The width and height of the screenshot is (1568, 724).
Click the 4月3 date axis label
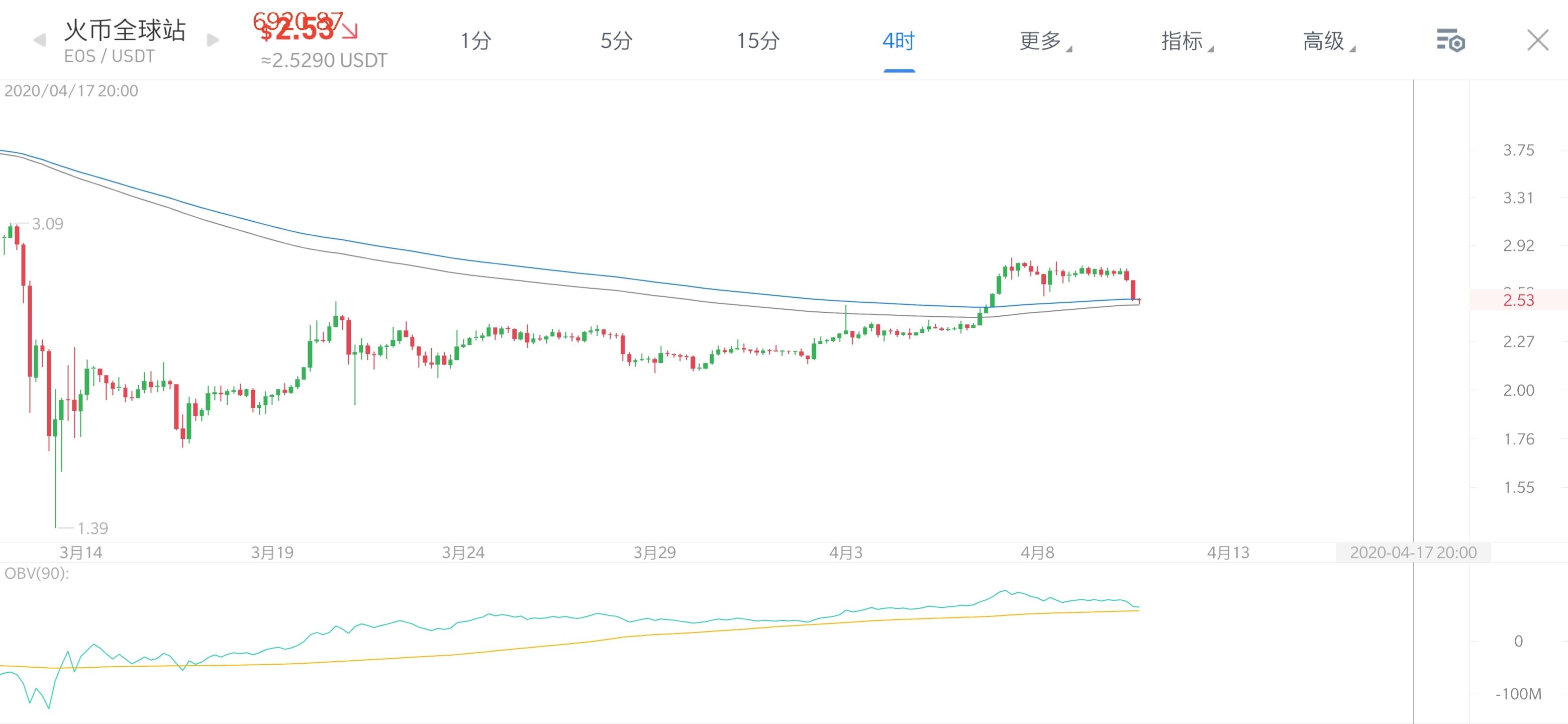[x=845, y=552]
